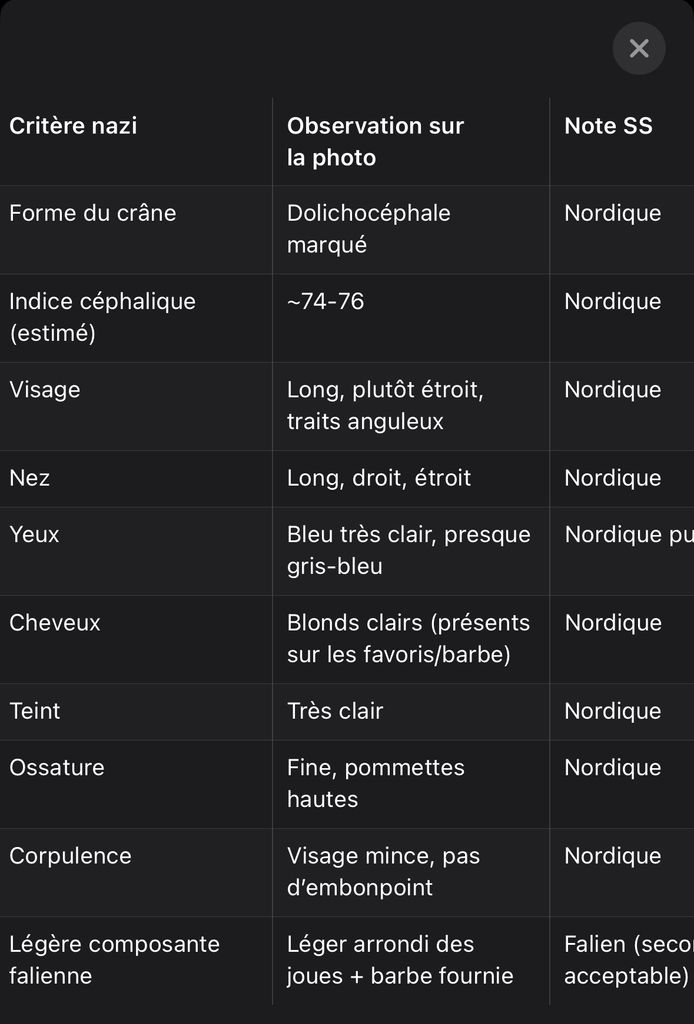Select the "Yeux" row label
694x1024 pixels.
[35, 534]
